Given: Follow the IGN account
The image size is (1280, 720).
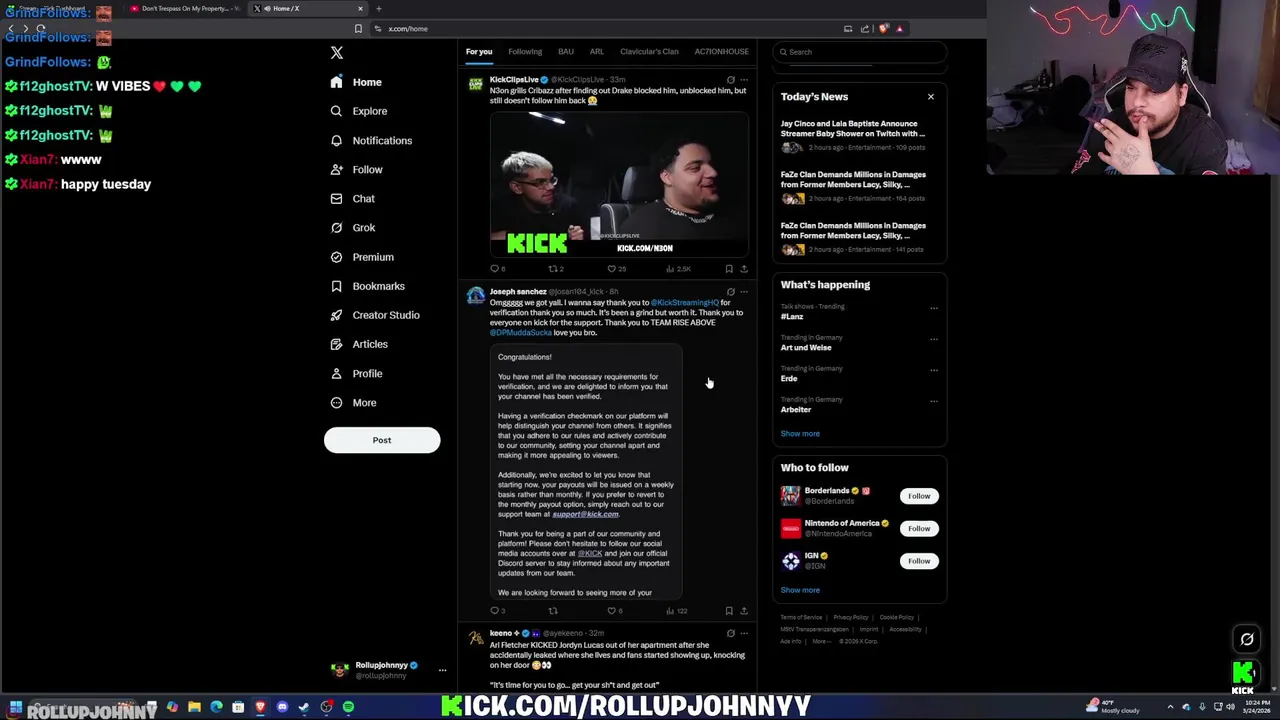Looking at the screenshot, I should click(919, 561).
